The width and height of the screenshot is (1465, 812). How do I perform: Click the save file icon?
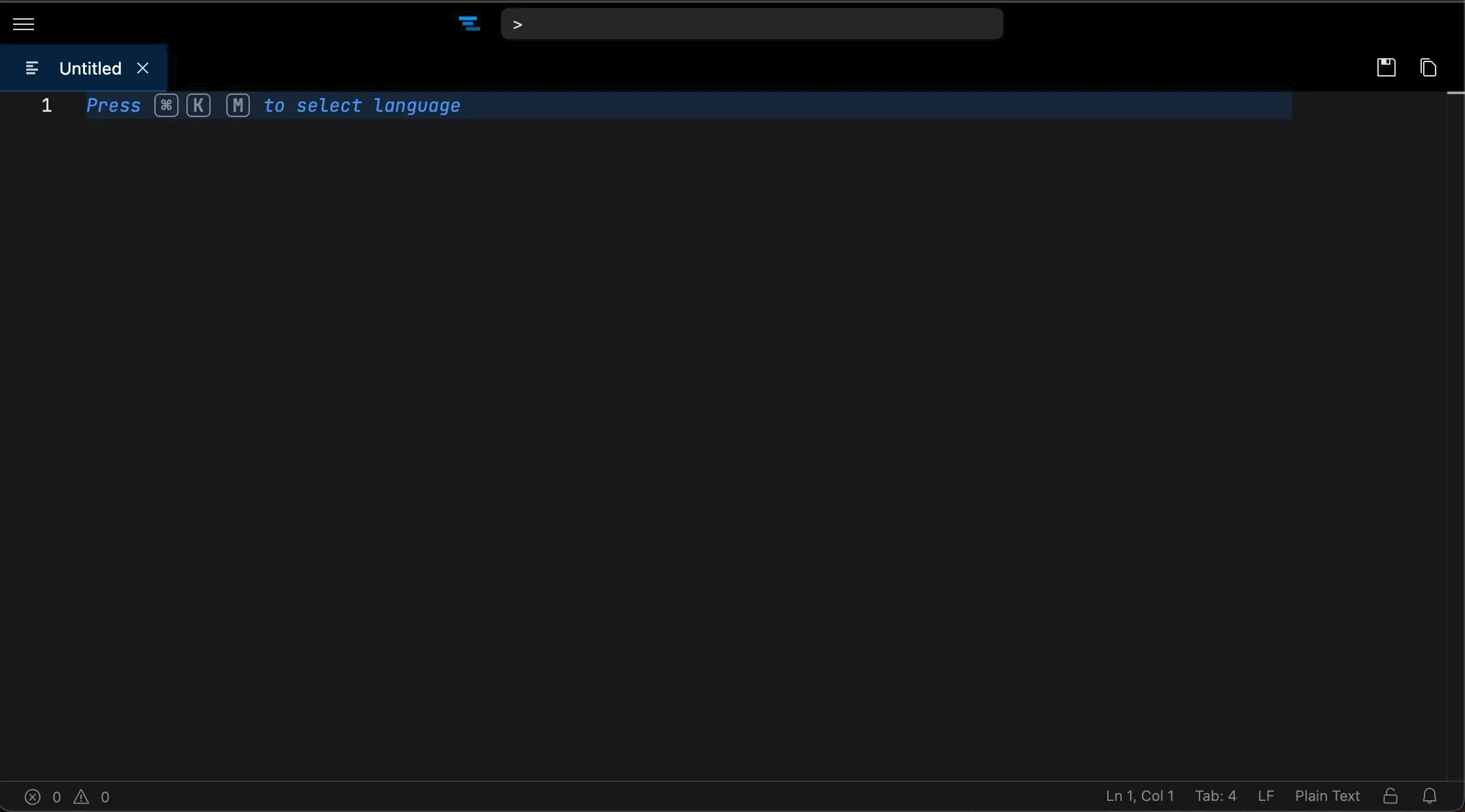(x=1386, y=67)
